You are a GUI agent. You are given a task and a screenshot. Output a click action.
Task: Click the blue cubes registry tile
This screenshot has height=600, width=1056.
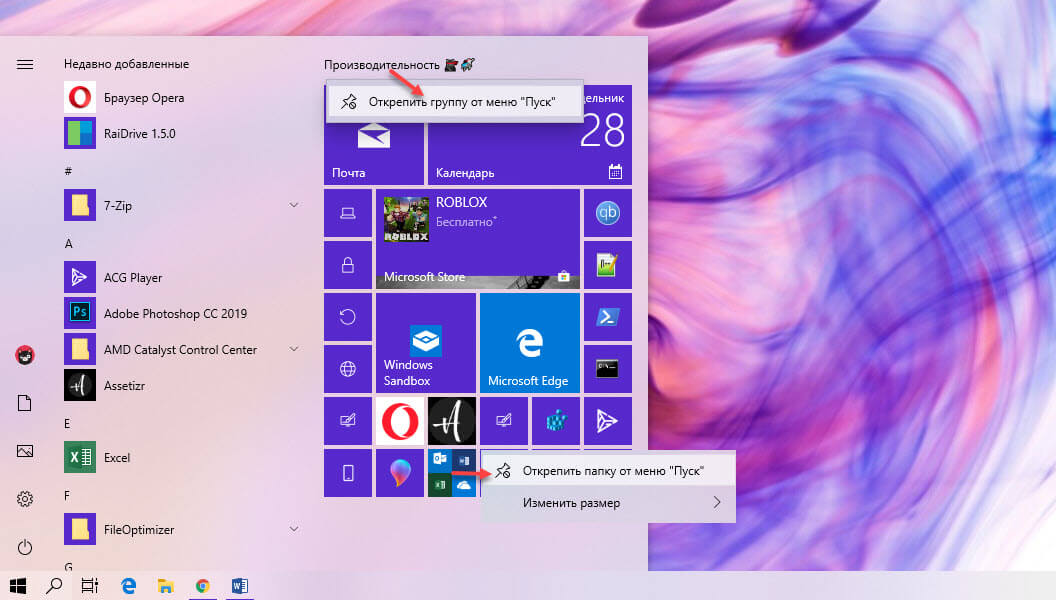(x=556, y=421)
